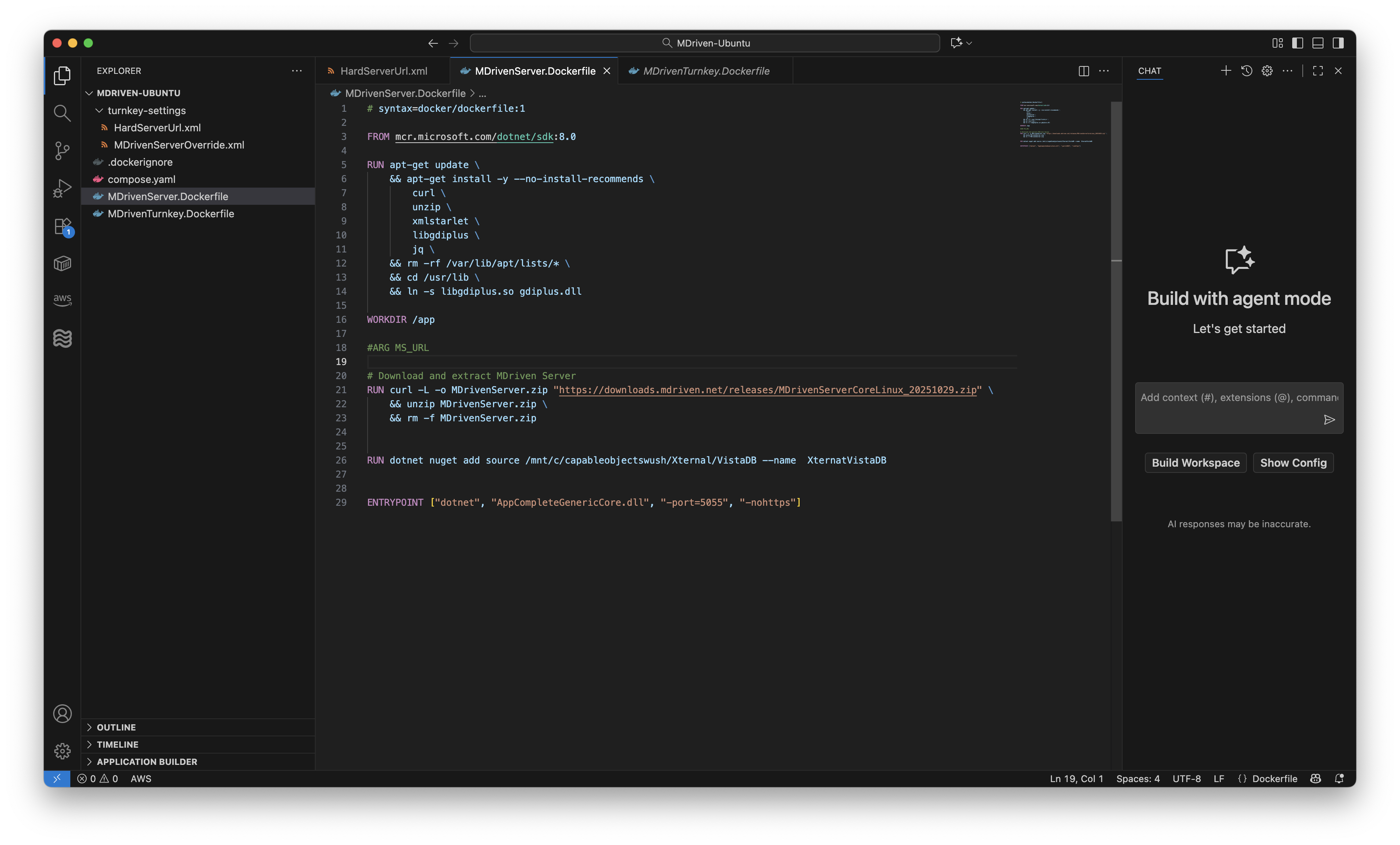Screen dimensions: 1400x845
Task: Toggle the primary side bar visibility
Action: click(x=1297, y=43)
